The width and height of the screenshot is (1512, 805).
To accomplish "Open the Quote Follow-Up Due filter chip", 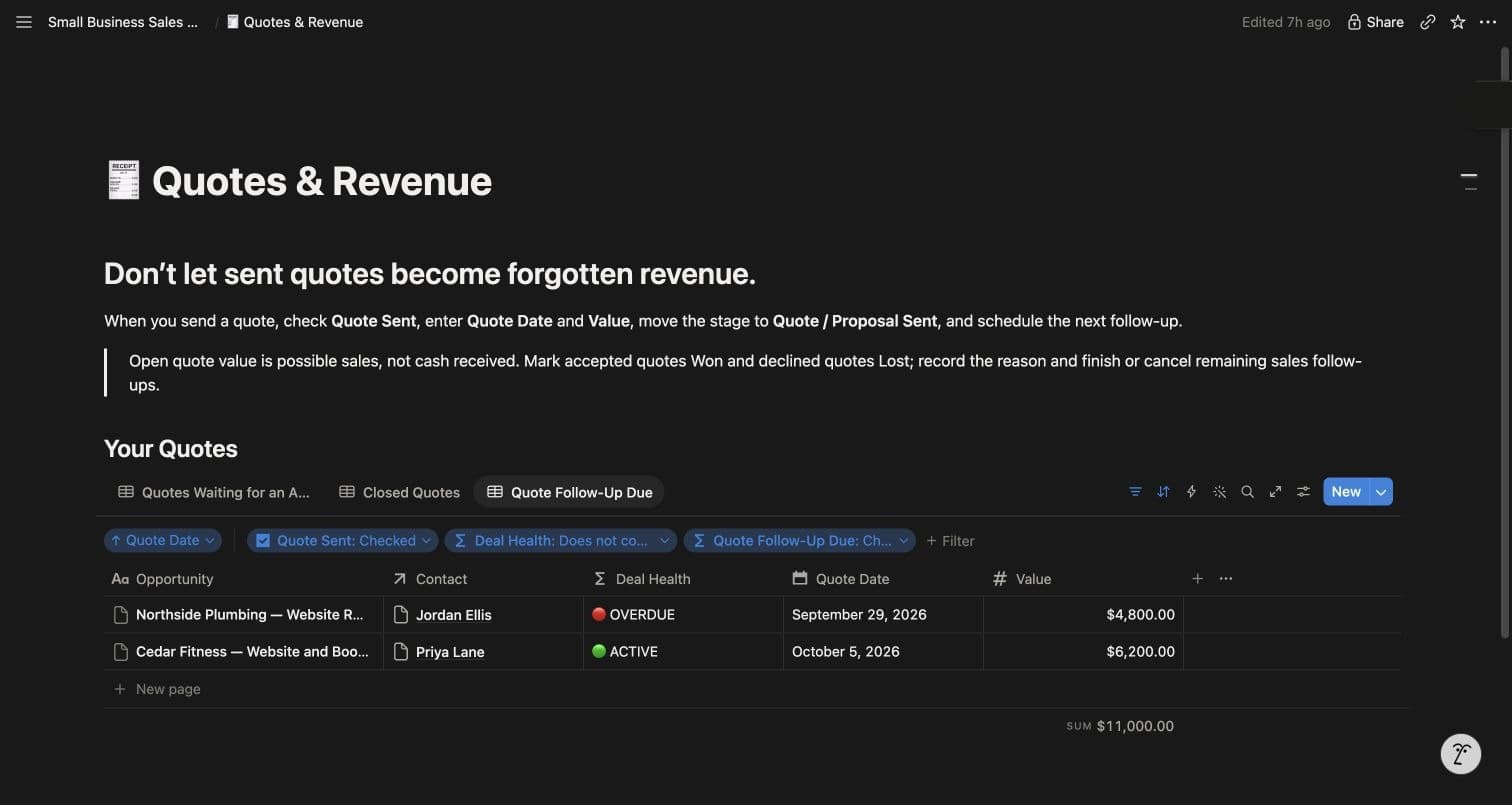I will [x=800, y=541].
